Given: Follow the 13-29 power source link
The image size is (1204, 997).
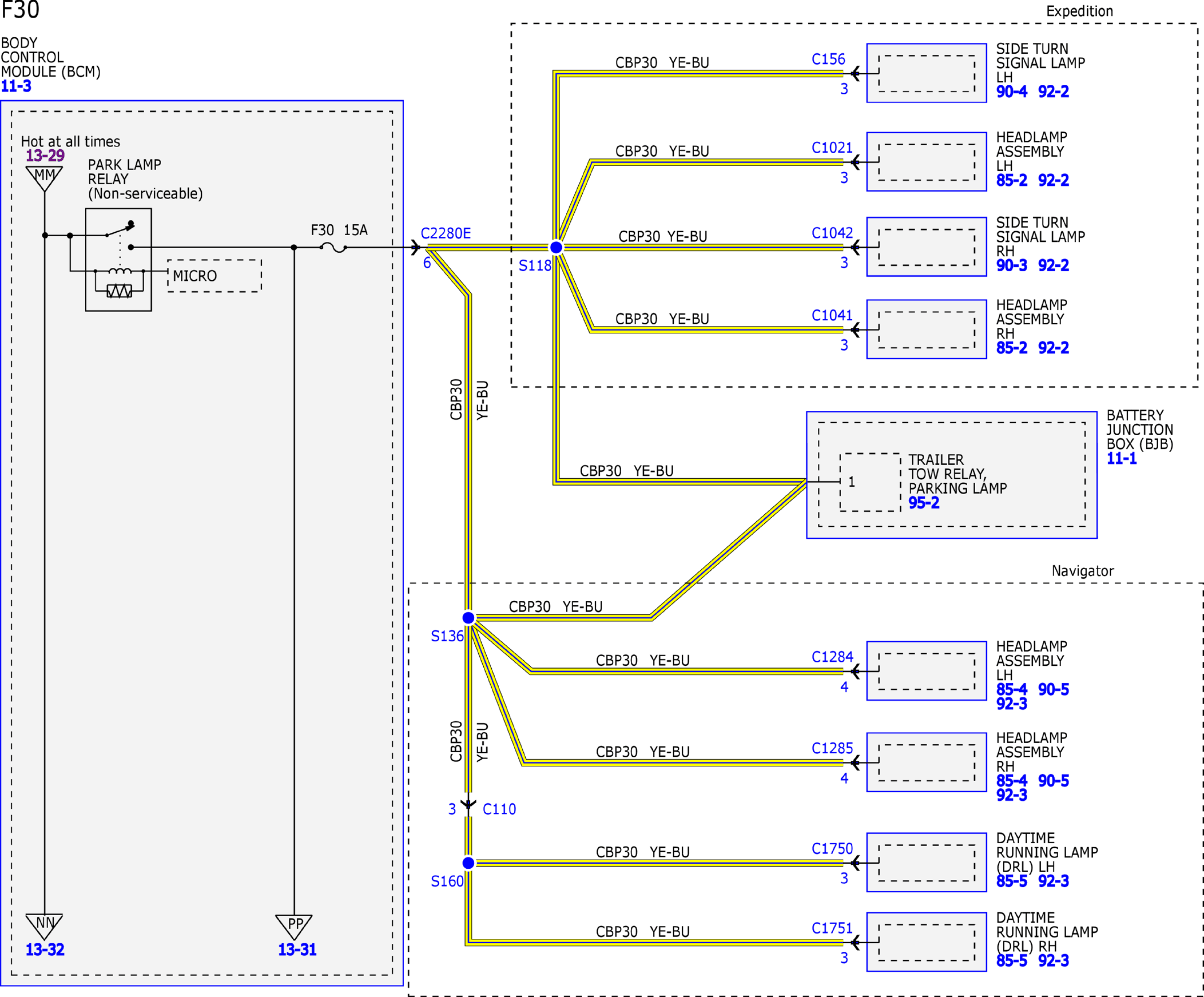Looking at the screenshot, I should point(45,155).
